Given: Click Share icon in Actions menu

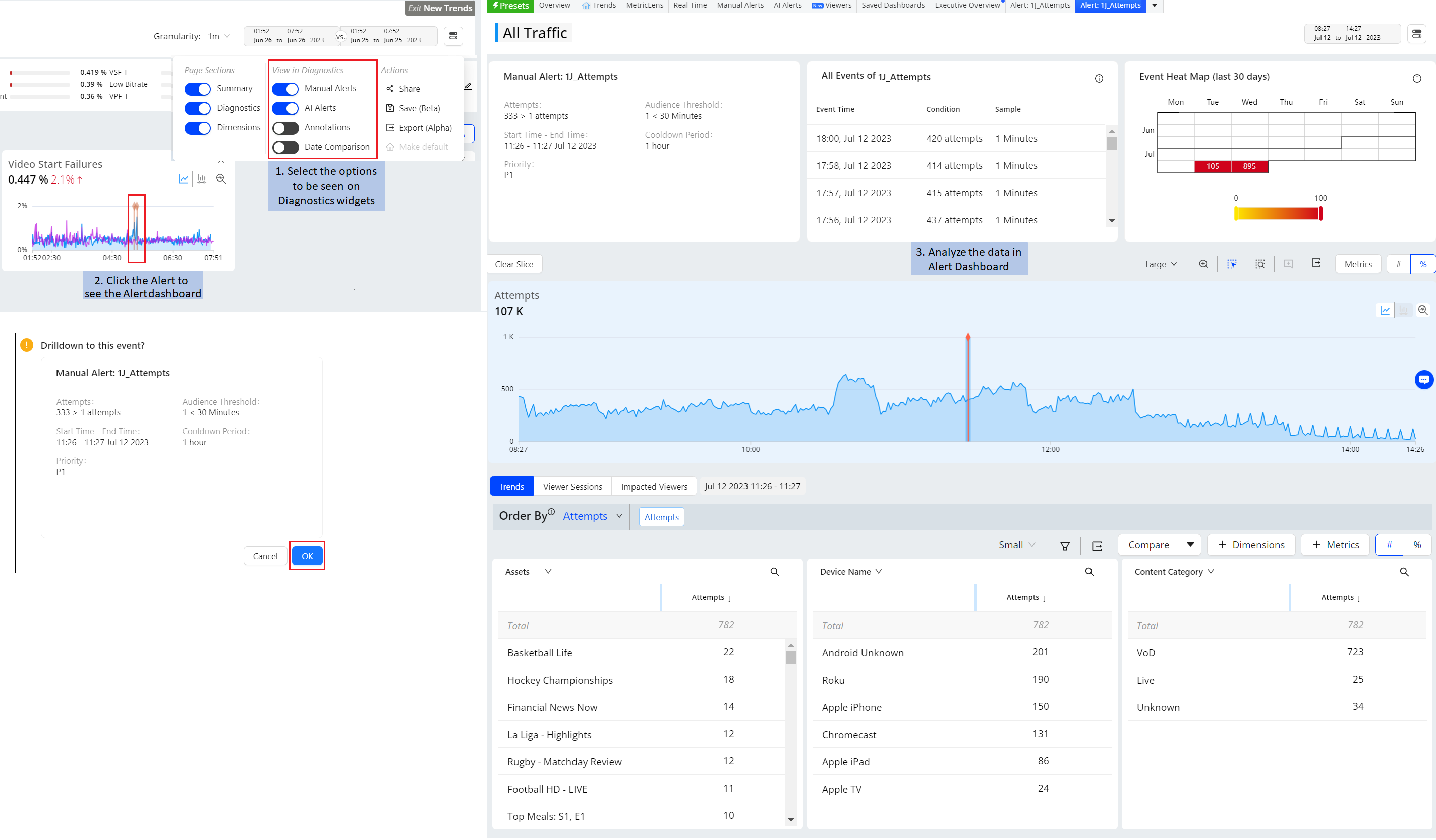Looking at the screenshot, I should (390, 89).
